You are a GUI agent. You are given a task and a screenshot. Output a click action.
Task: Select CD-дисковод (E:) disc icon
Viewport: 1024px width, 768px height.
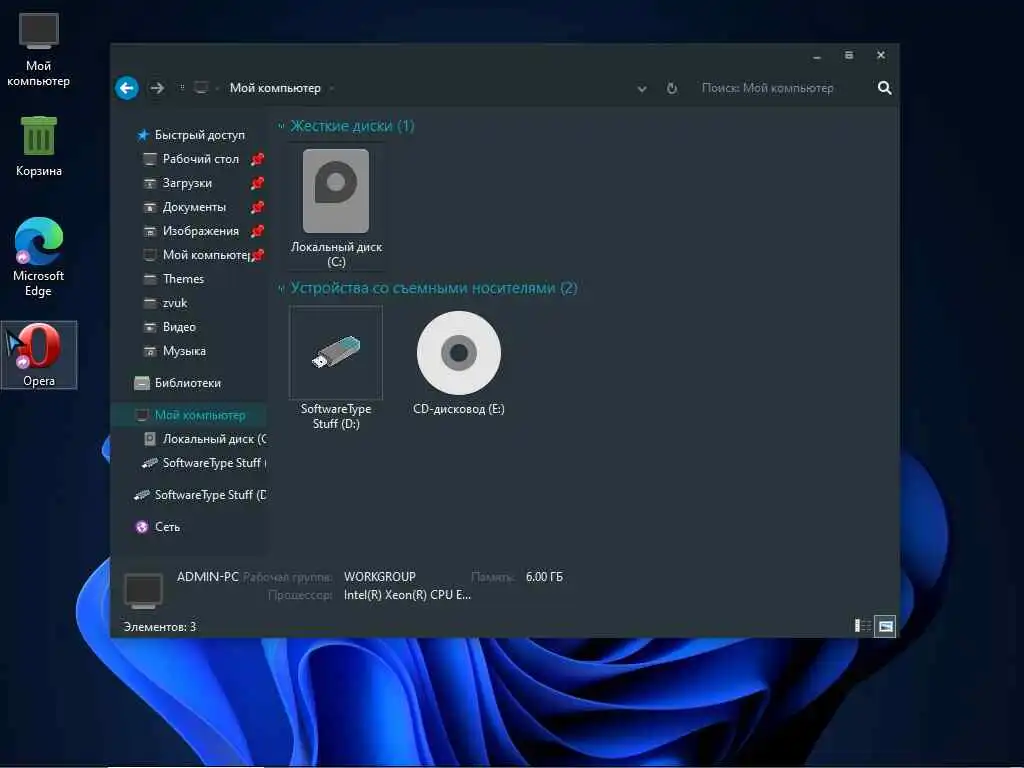(458, 363)
